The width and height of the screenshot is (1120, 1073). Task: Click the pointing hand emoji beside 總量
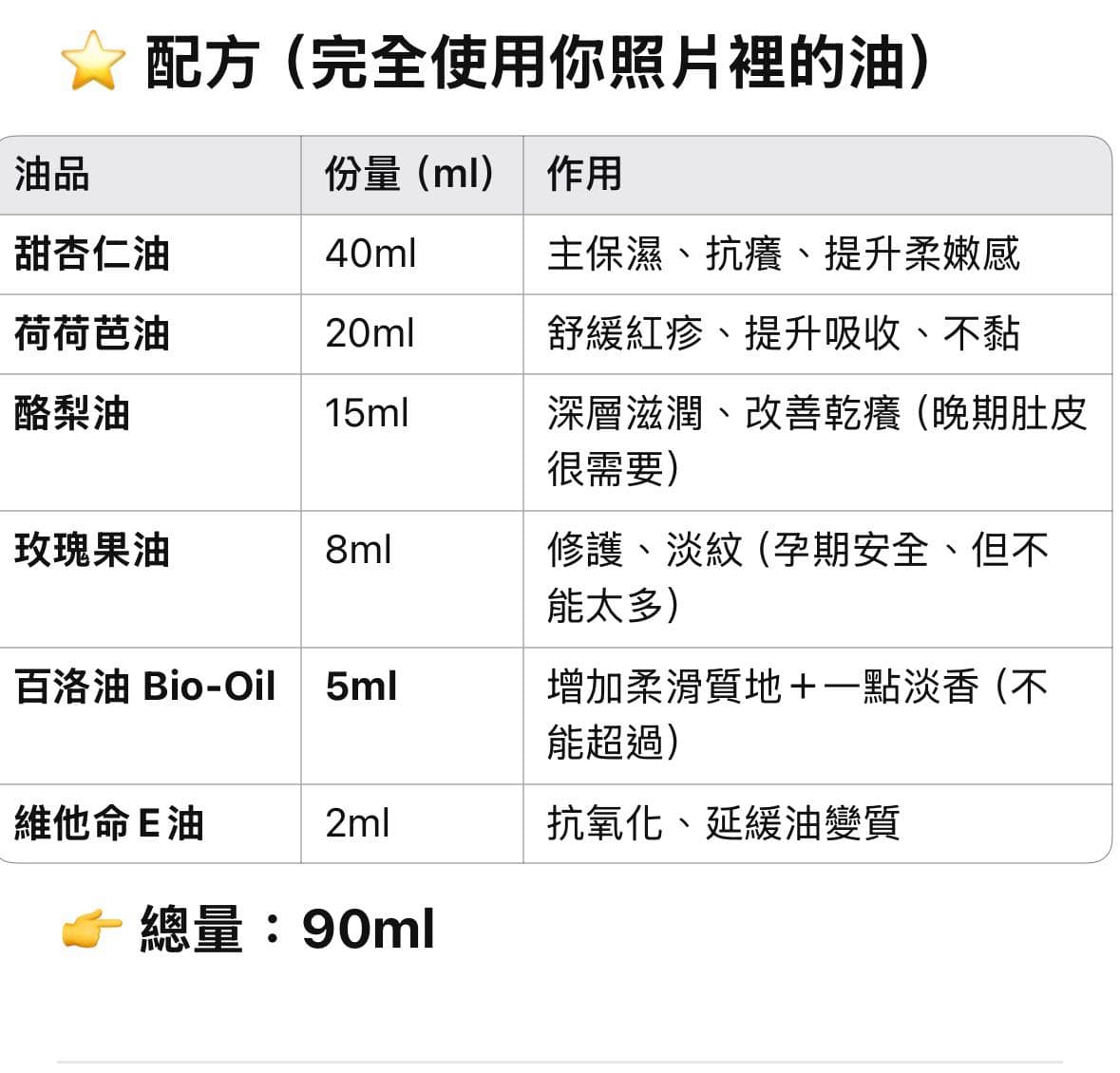pyautogui.click(x=91, y=930)
